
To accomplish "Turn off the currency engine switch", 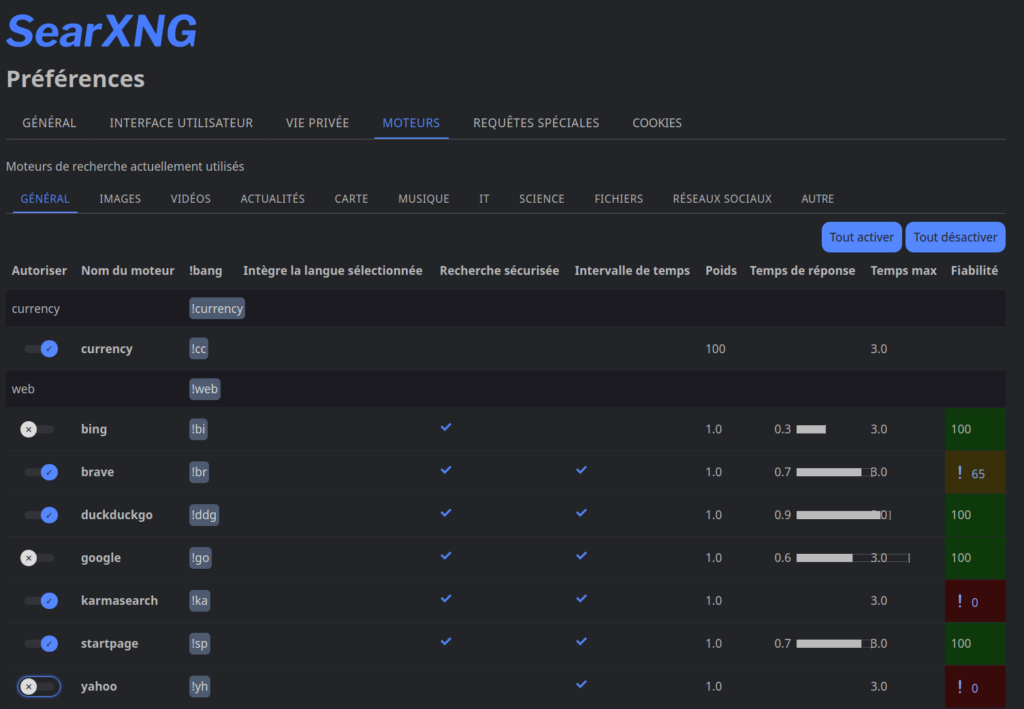I will coord(41,349).
